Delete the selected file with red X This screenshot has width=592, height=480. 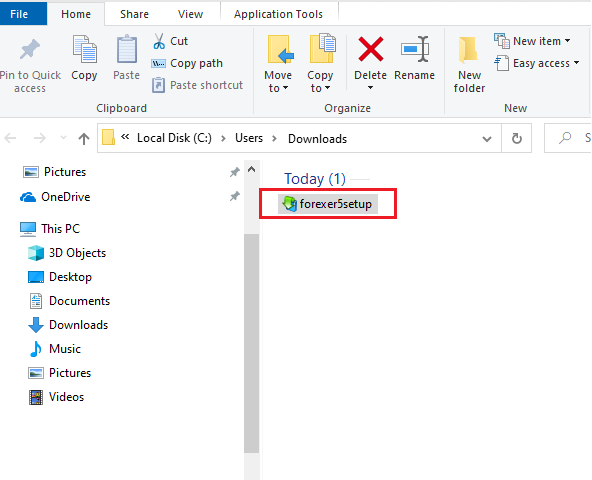[x=370, y=49]
